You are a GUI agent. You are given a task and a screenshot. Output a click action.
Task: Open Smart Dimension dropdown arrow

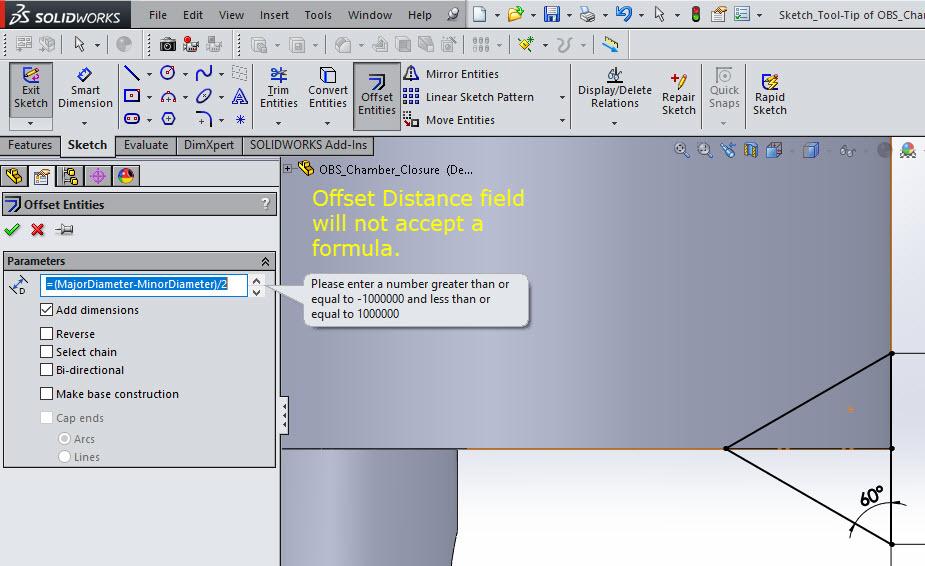(x=84, y=123)
